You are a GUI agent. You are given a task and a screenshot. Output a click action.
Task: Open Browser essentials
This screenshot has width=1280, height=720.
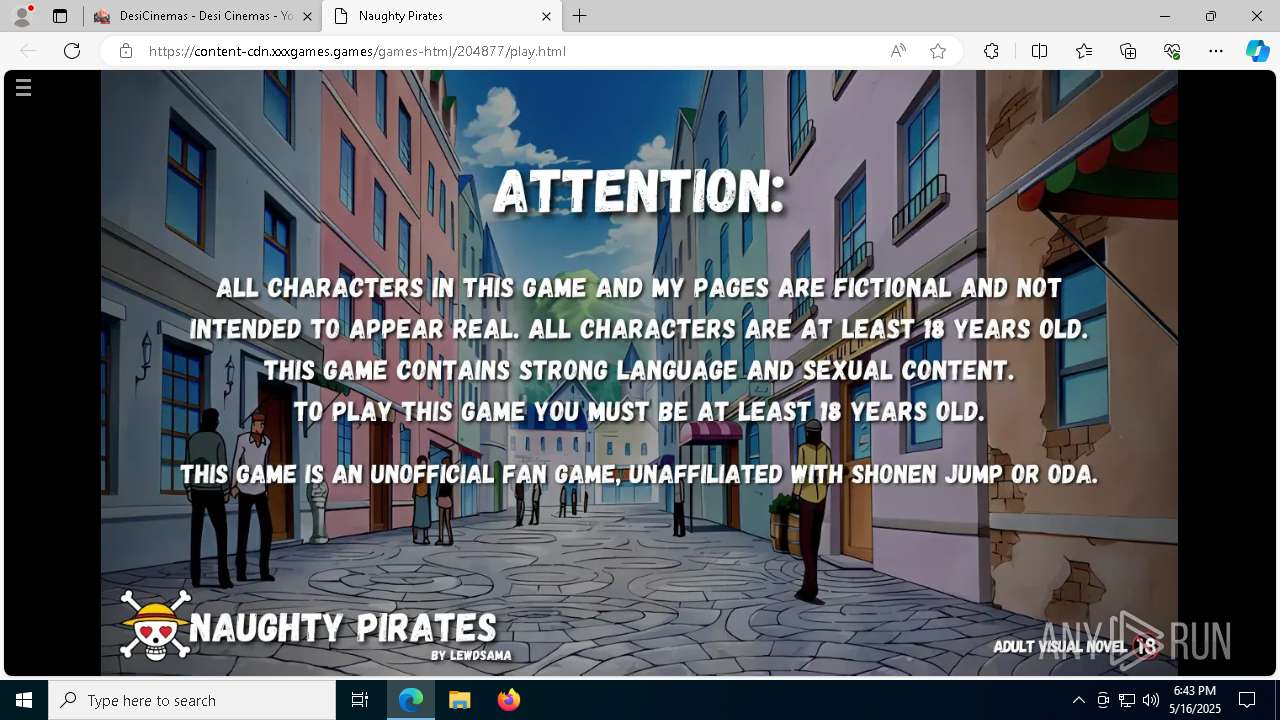pos(1172,51)
